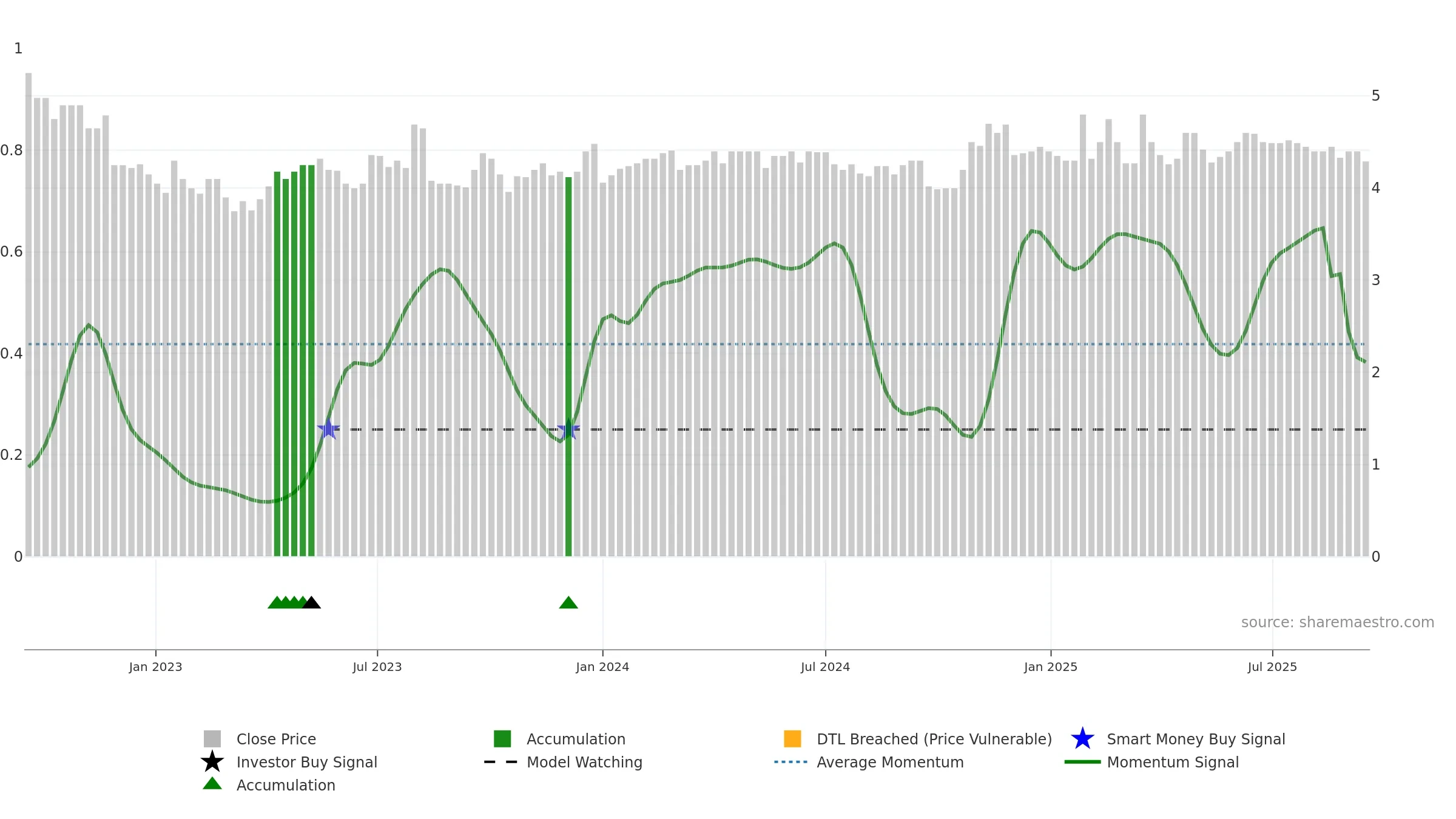Click the green Accumulation triangle in the legend
Screen dimensions: 1456x819
tap(212, 783)
